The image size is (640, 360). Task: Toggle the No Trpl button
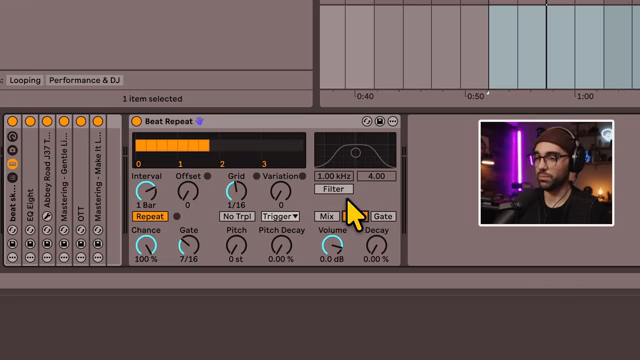(x=237, y=216)
